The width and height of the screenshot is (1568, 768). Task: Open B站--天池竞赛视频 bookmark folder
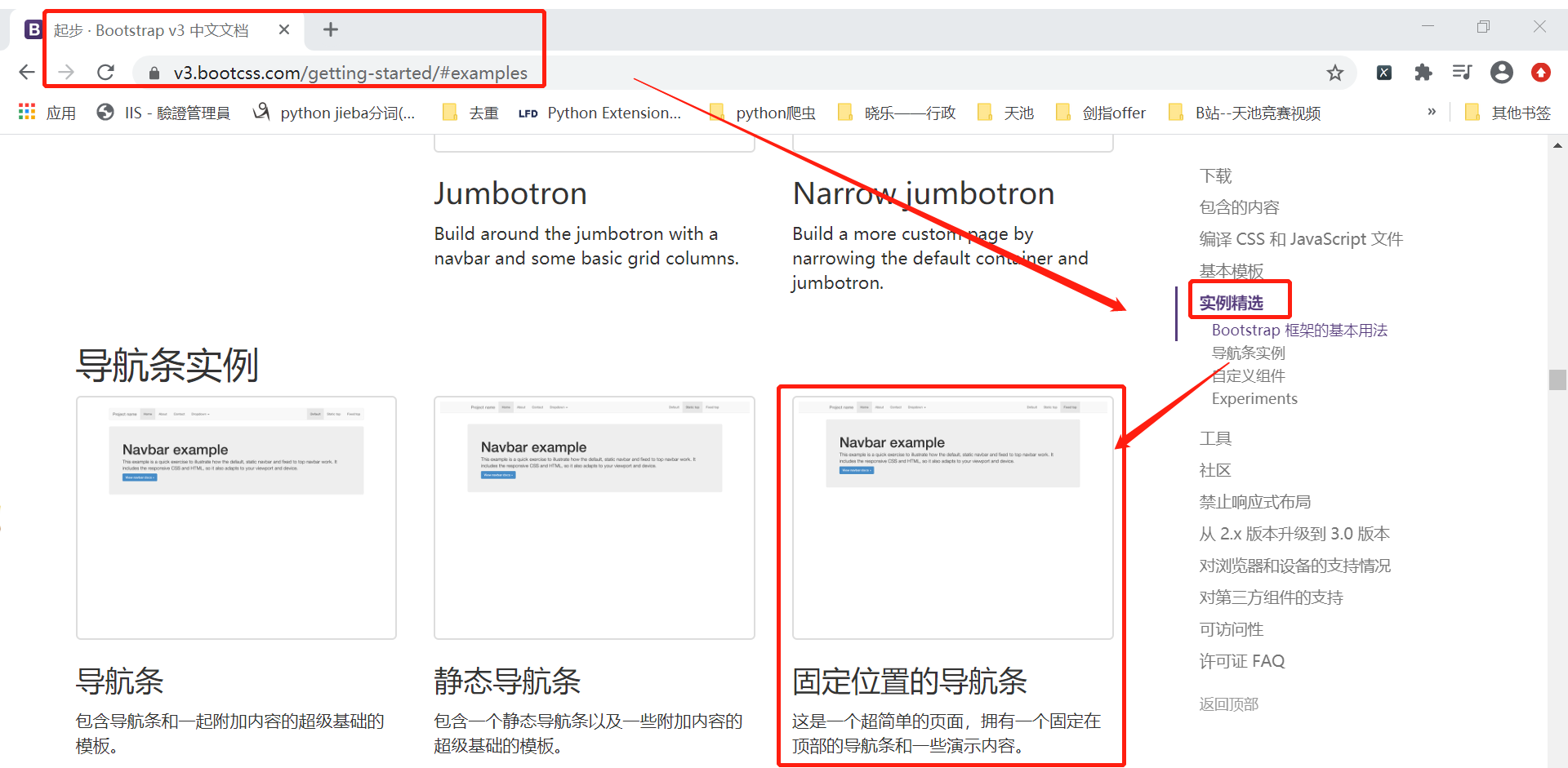pos(1245,113)
